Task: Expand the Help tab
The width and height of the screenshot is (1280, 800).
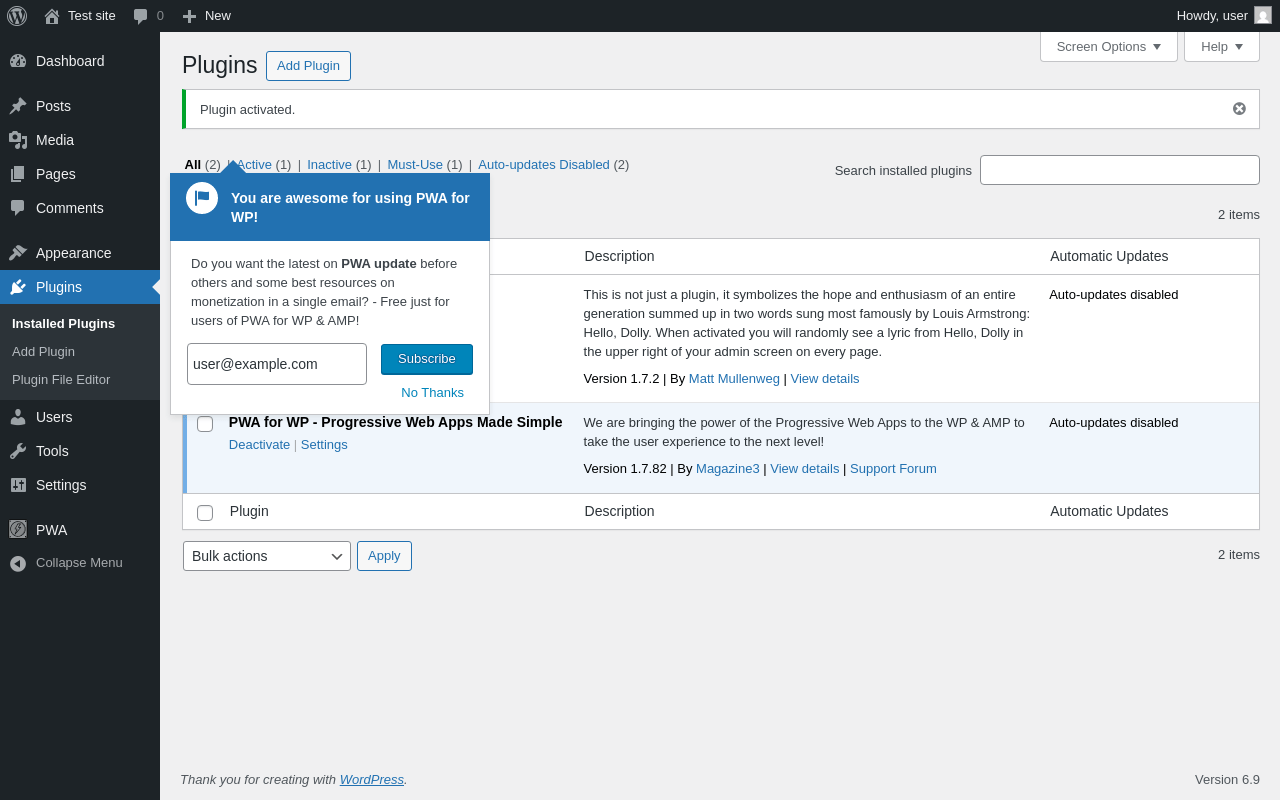Action: [x=1221, y=46]
